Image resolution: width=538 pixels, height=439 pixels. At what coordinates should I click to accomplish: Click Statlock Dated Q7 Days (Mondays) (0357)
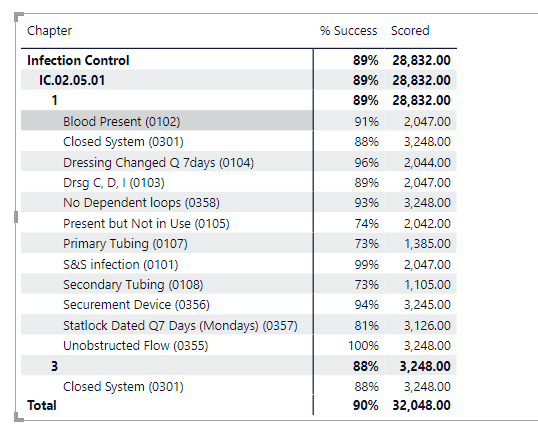(x=180, y=325)
